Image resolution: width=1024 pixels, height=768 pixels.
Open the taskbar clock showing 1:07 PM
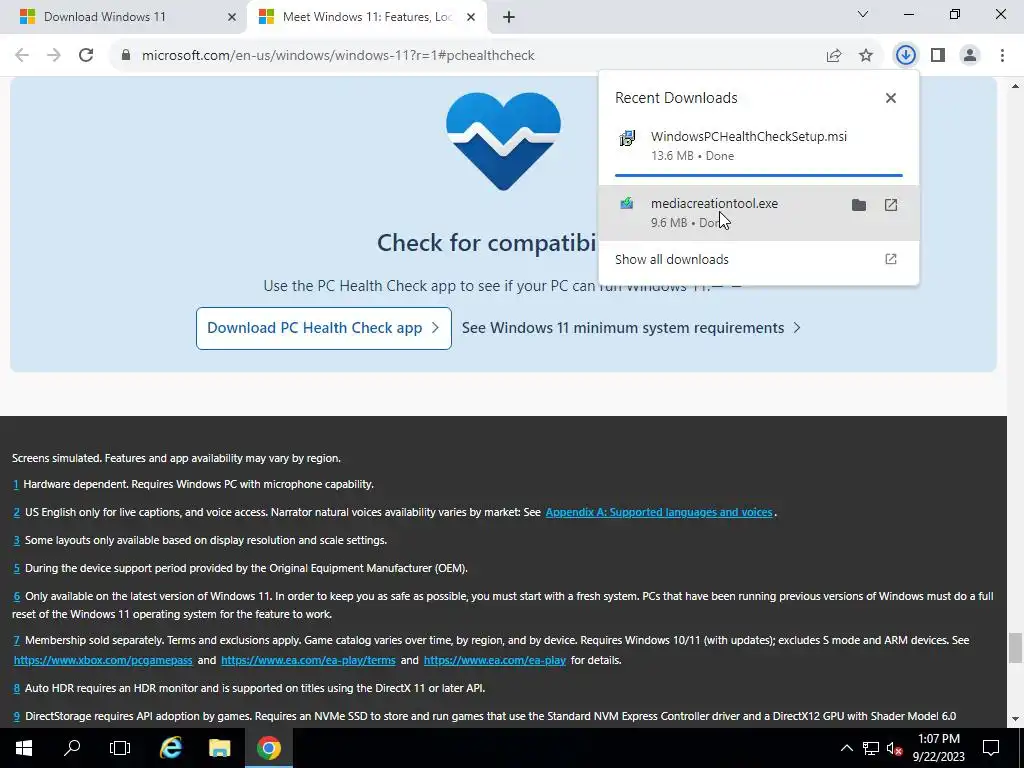pyautogui.click(x=938, y=748)
